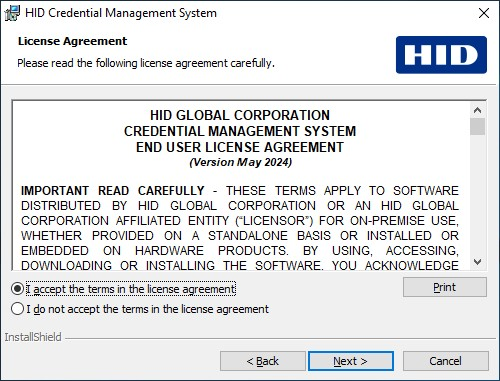
Task: Click the installer icon in title bar
Action: click(12, 13)
